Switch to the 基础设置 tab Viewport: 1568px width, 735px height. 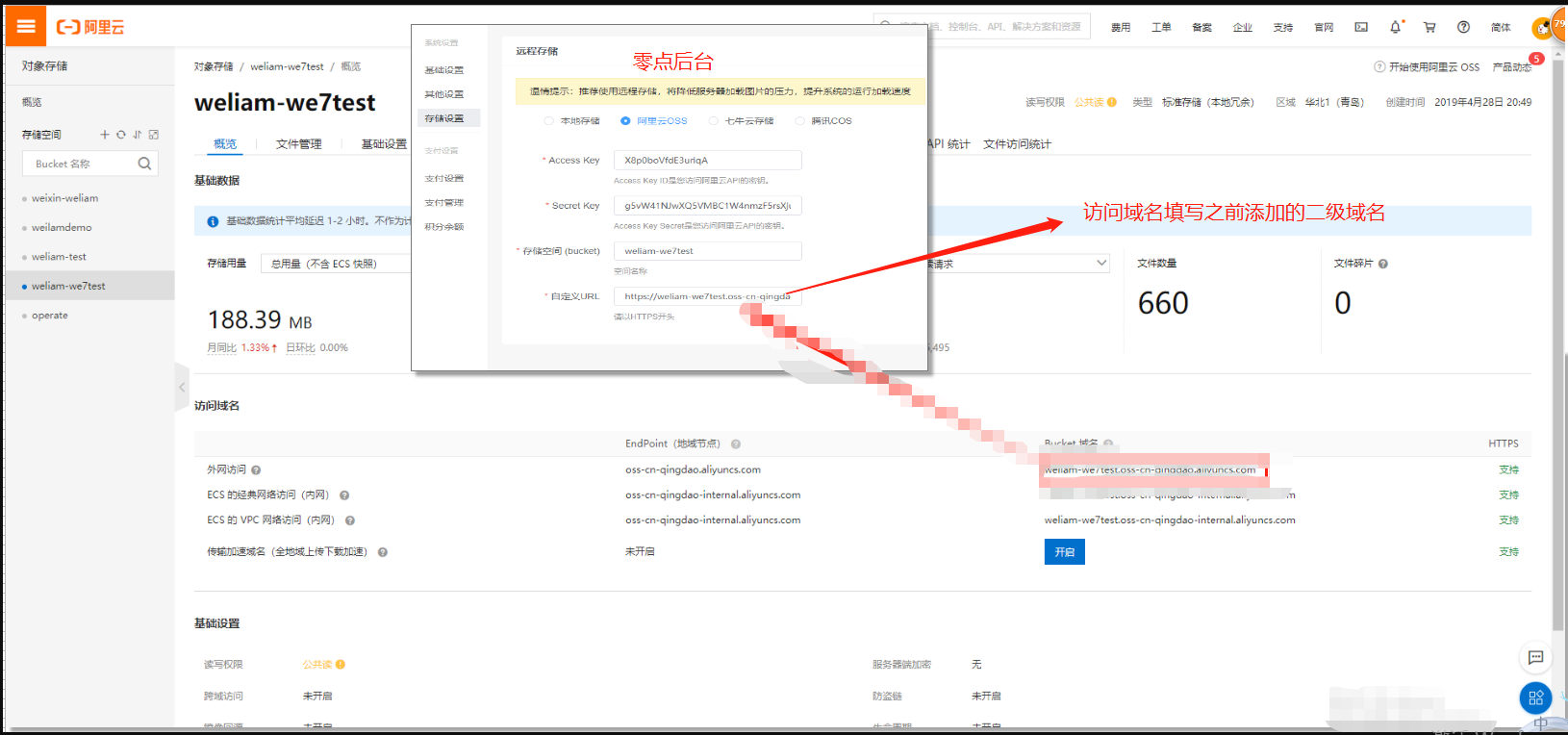pyautogui.click(x=384, y=144)
